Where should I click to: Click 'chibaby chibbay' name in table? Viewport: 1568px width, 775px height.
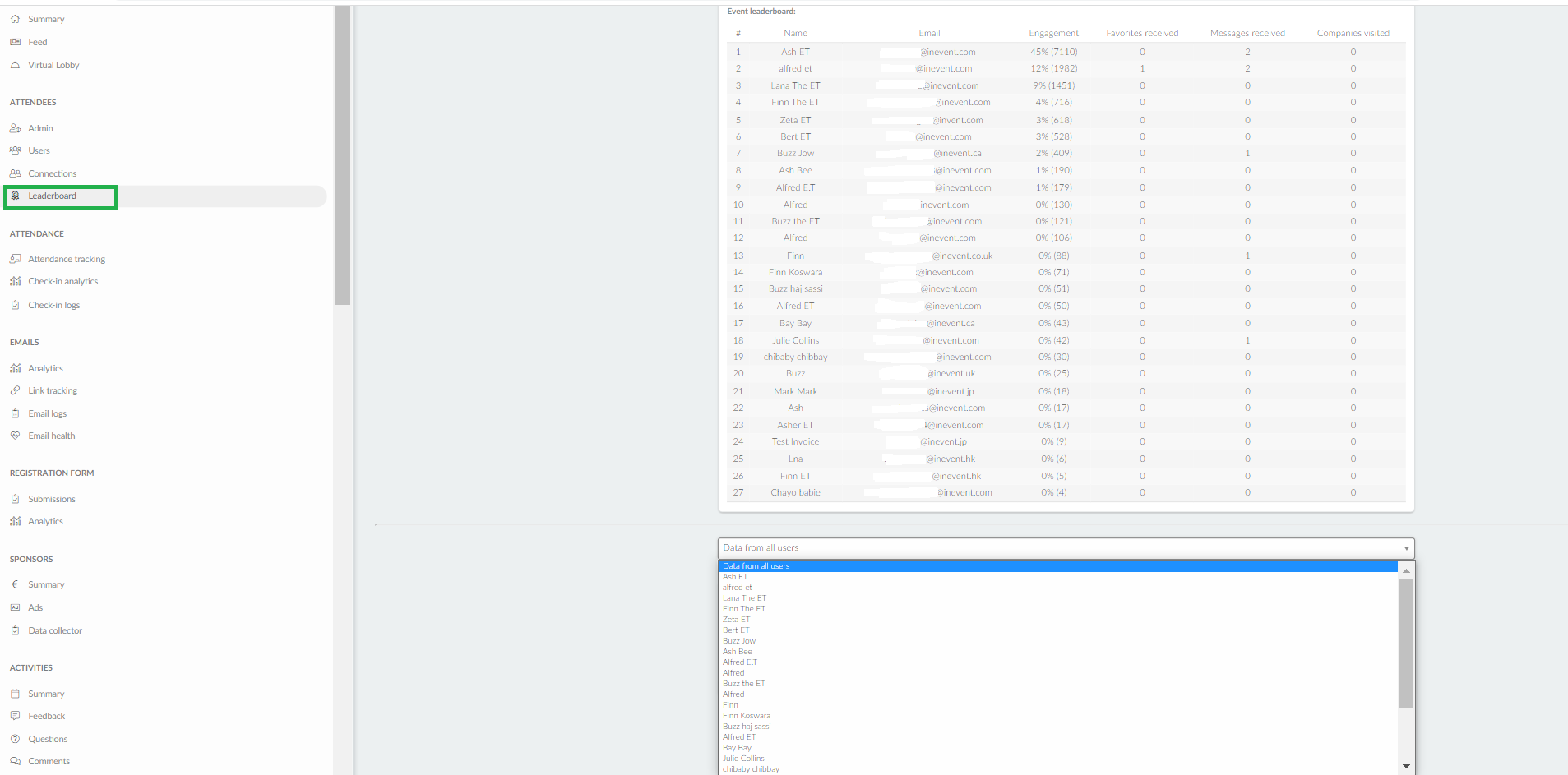pos(795,358)
